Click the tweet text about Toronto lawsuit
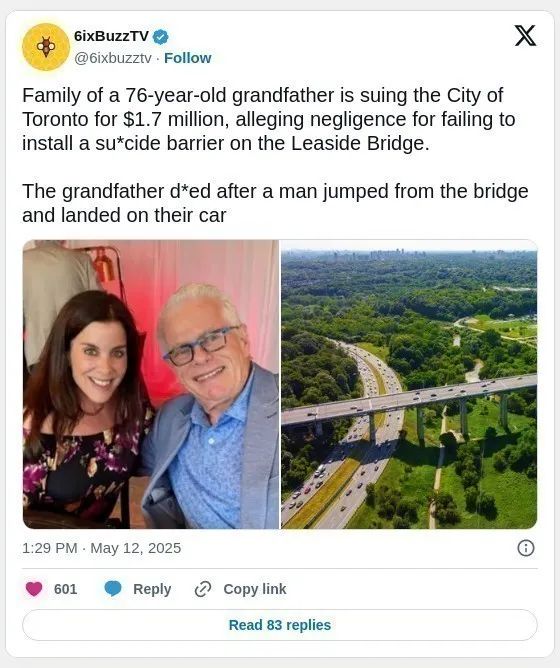The width and height of the screenshot is (560, 668). [268, 119]
